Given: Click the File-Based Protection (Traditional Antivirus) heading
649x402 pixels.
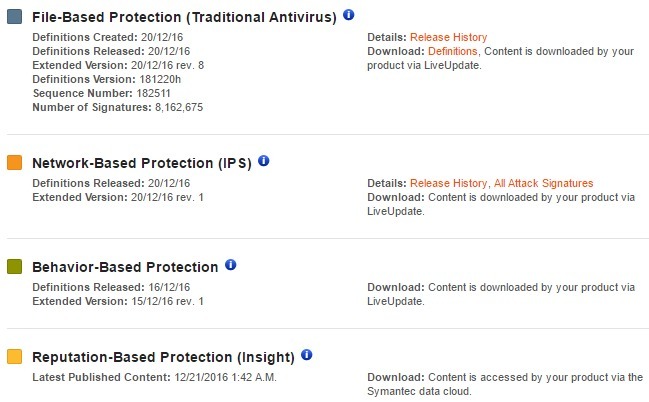Looking at the screenshot, I should coord(183,17).
